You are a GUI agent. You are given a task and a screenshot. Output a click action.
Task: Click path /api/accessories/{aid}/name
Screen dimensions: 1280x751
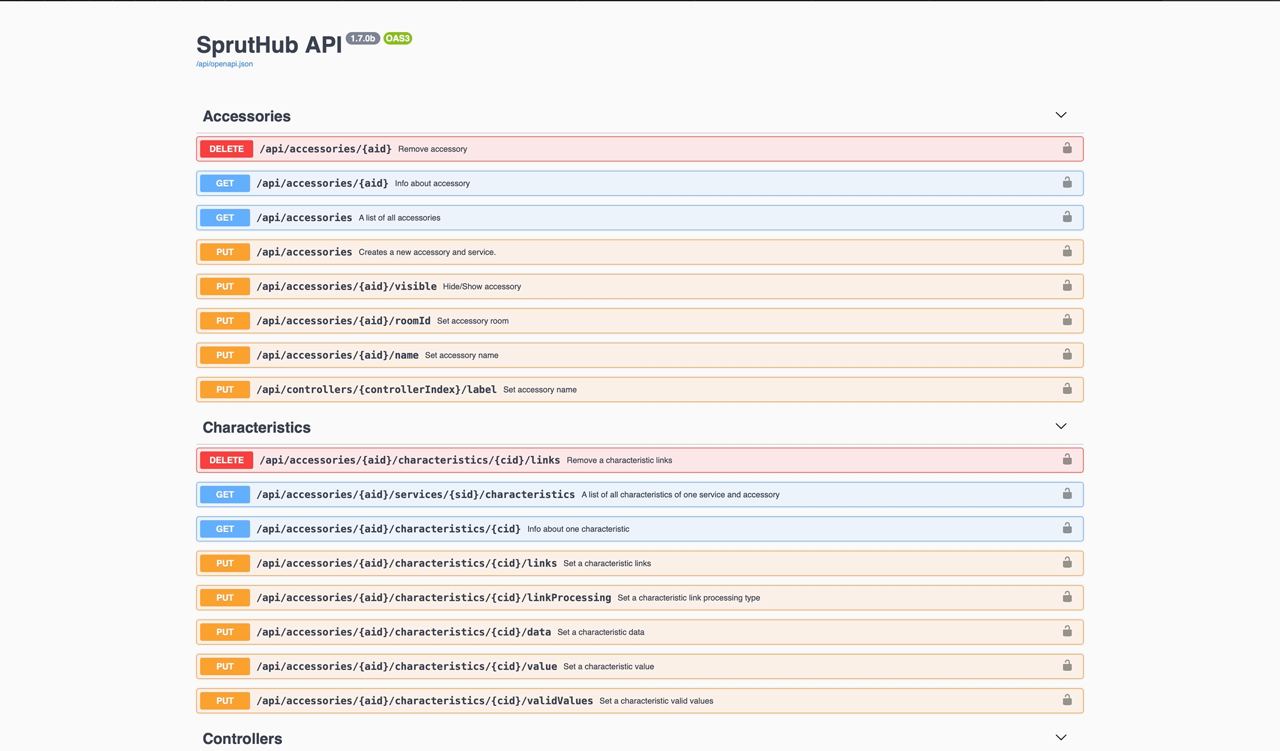point(338,355)
